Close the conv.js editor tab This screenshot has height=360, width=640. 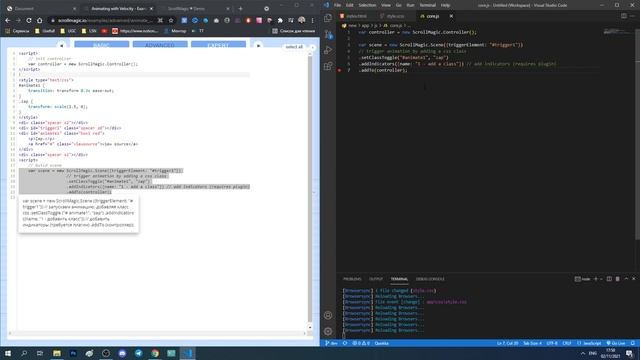click(x=451, y=16)
